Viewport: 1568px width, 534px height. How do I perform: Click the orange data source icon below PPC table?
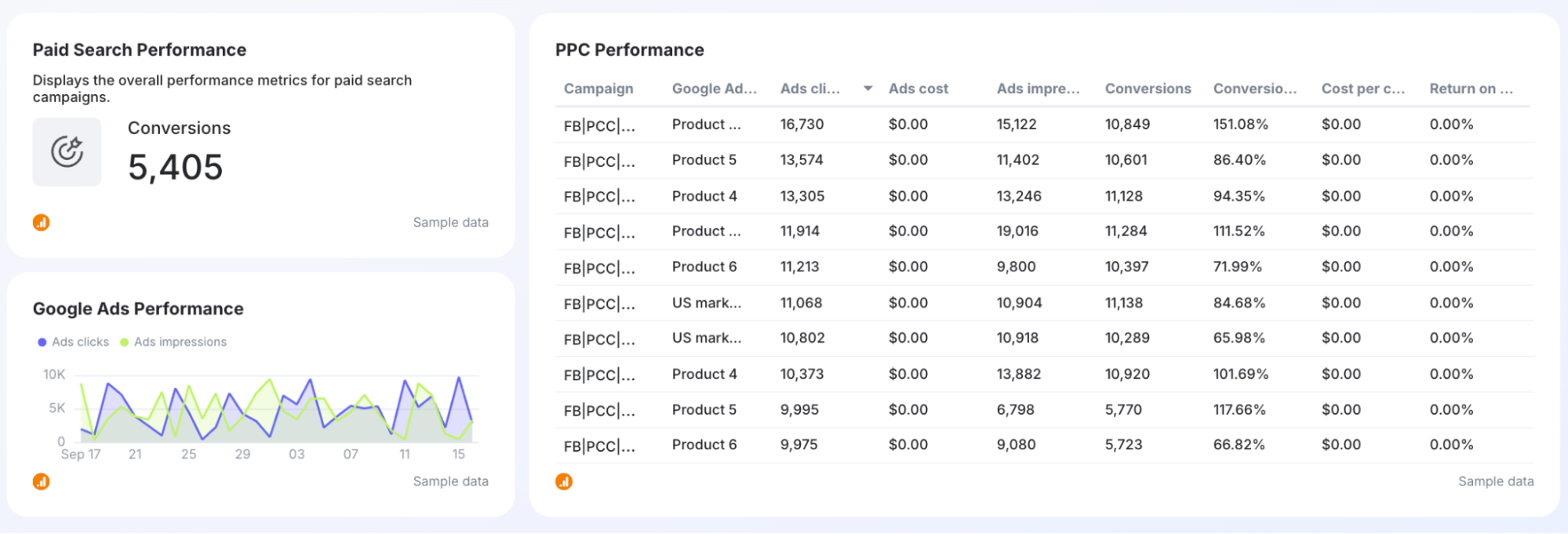click(x=564, y=481)
